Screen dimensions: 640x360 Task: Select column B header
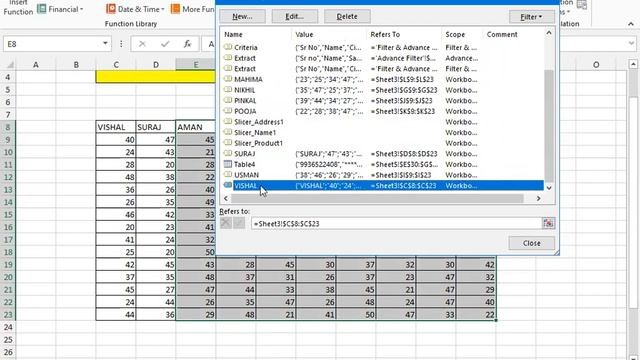[x=76, y=64]
